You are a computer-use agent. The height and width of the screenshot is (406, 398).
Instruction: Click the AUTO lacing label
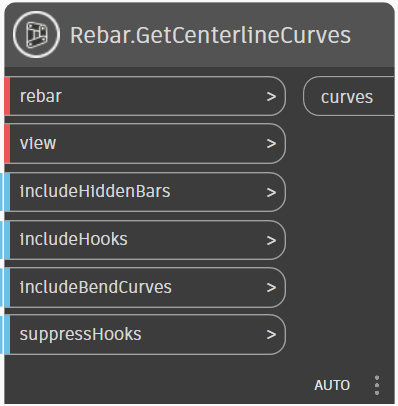[x=332, y=385]
